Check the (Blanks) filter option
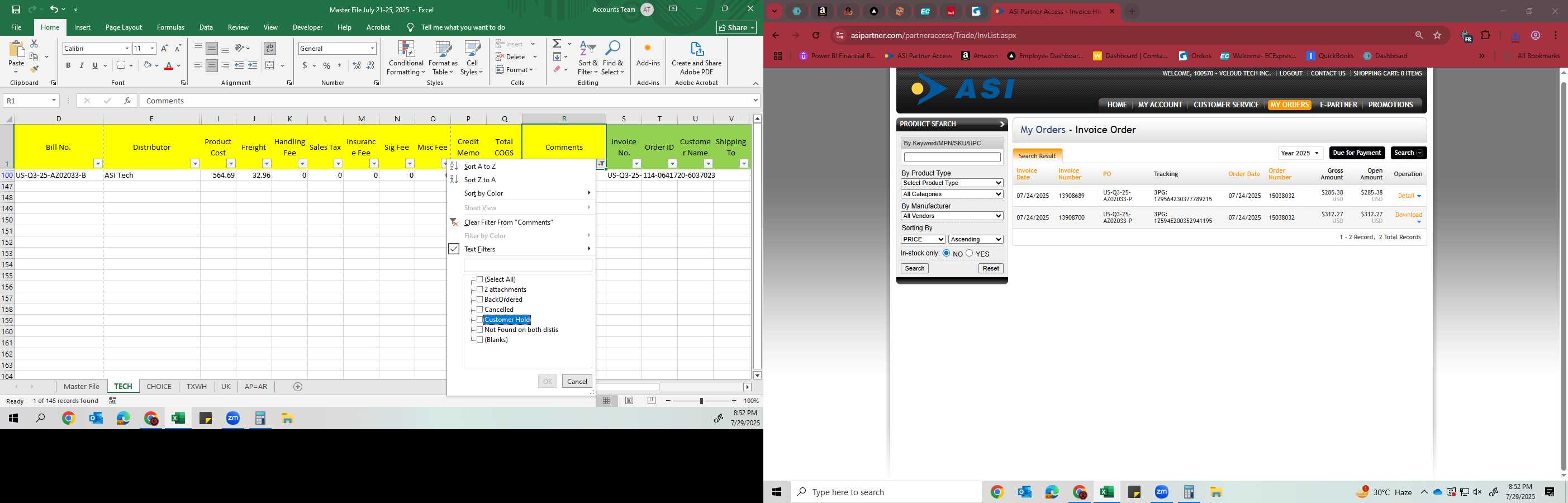 [479, 340]
